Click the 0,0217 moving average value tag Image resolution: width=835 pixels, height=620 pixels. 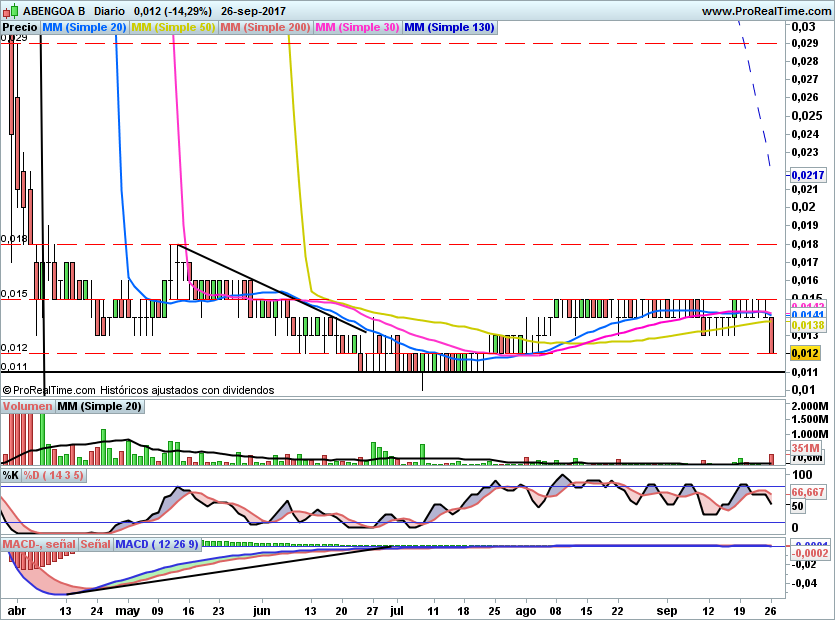[807, 175]
